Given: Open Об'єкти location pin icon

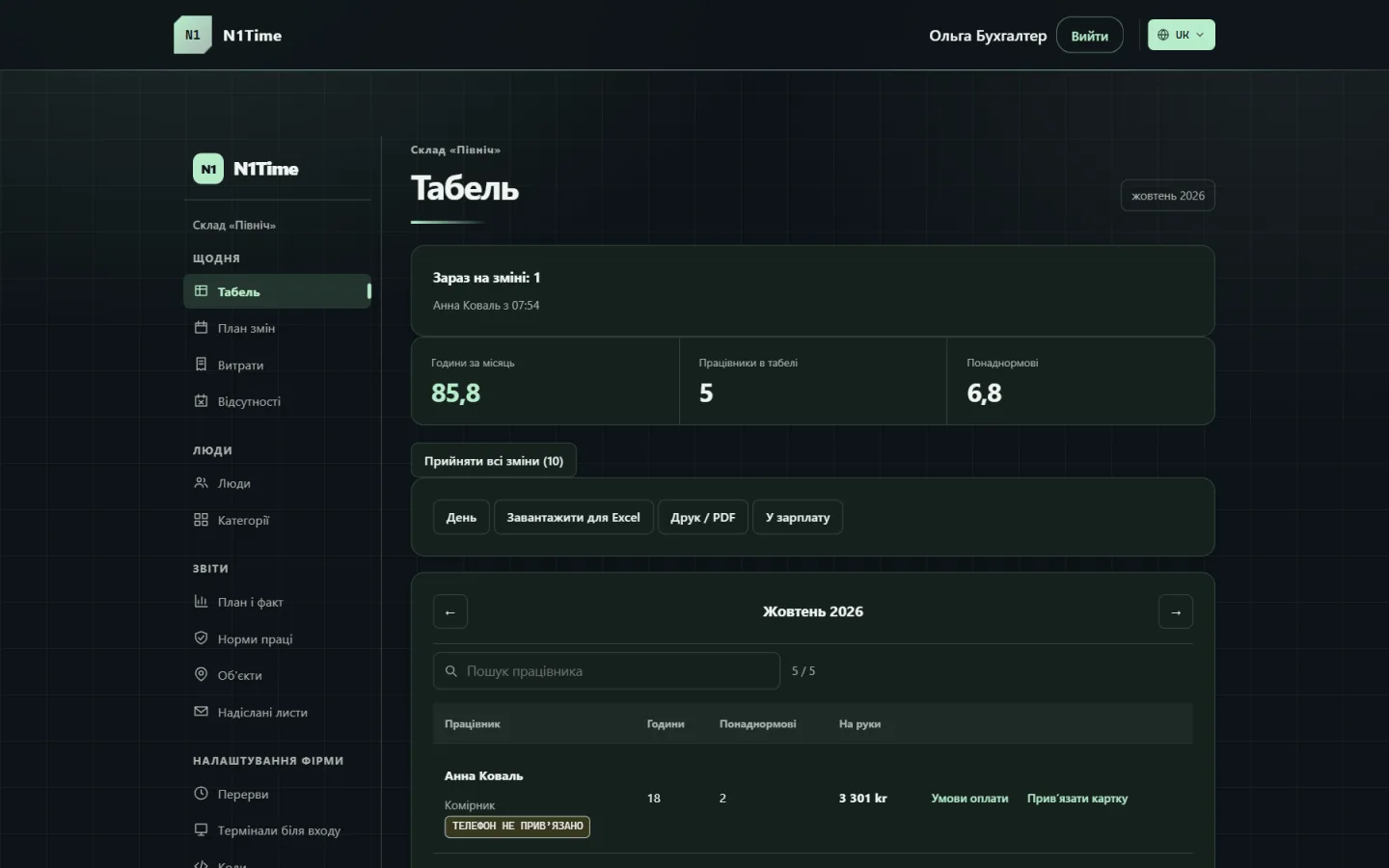Looking at the screenshot, I should [201, 675].
